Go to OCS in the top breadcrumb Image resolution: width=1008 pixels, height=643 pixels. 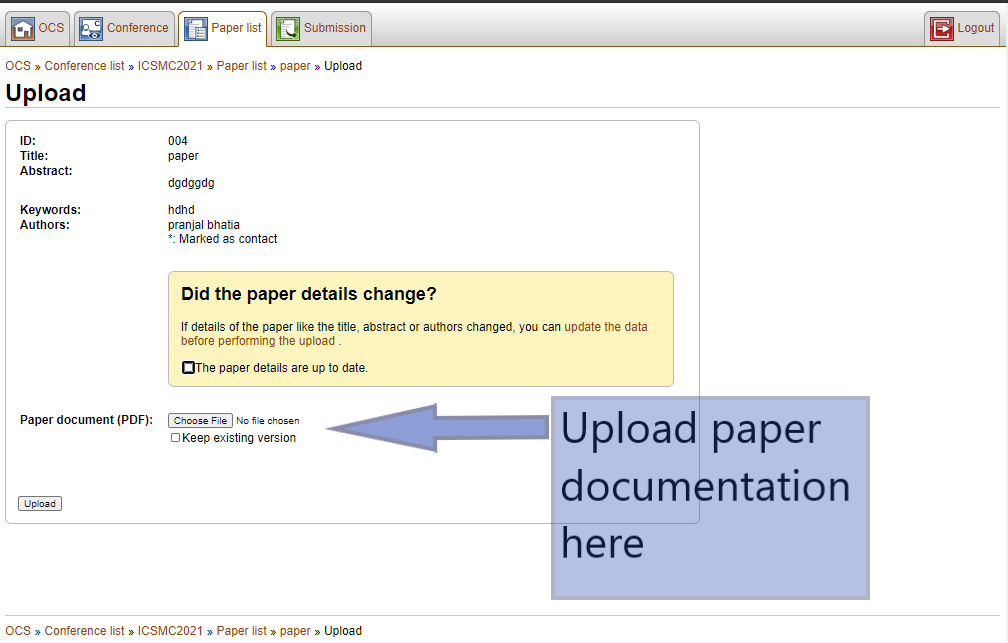(18, 66)
